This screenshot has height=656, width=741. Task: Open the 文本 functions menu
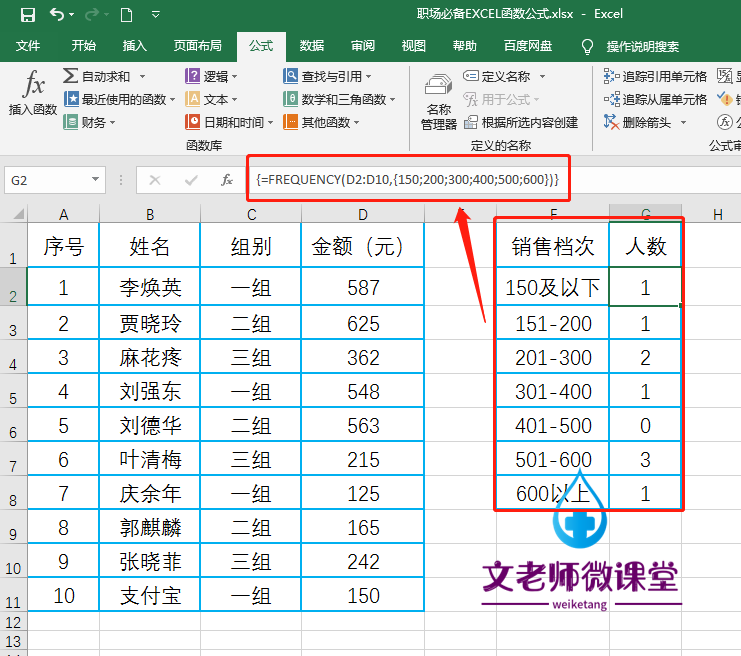pyautogui.click(x=211, y=99)
